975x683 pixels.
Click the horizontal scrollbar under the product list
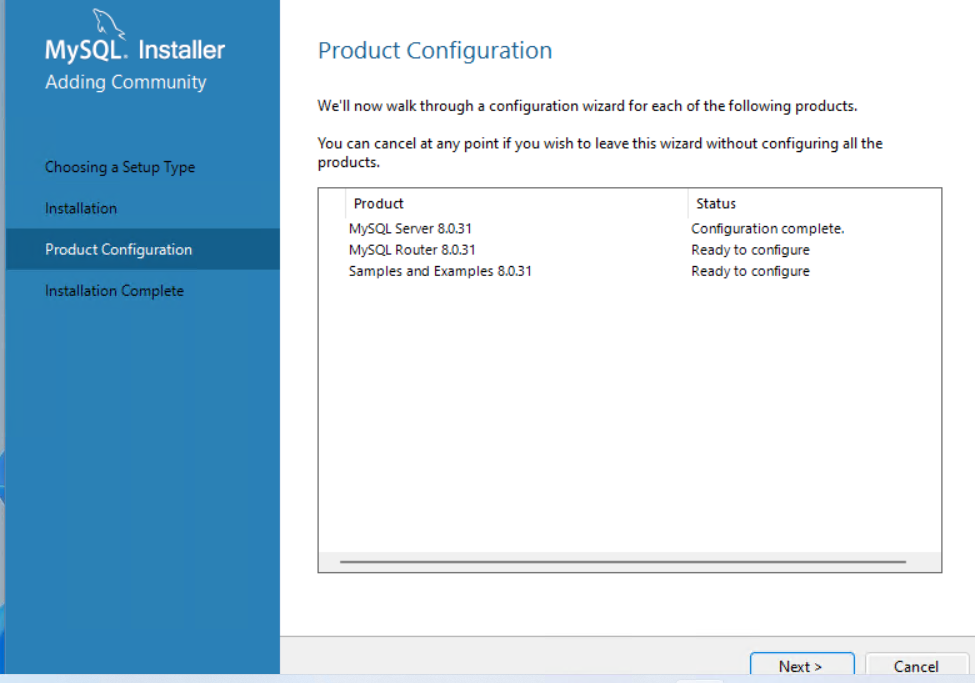pos(622,562)
